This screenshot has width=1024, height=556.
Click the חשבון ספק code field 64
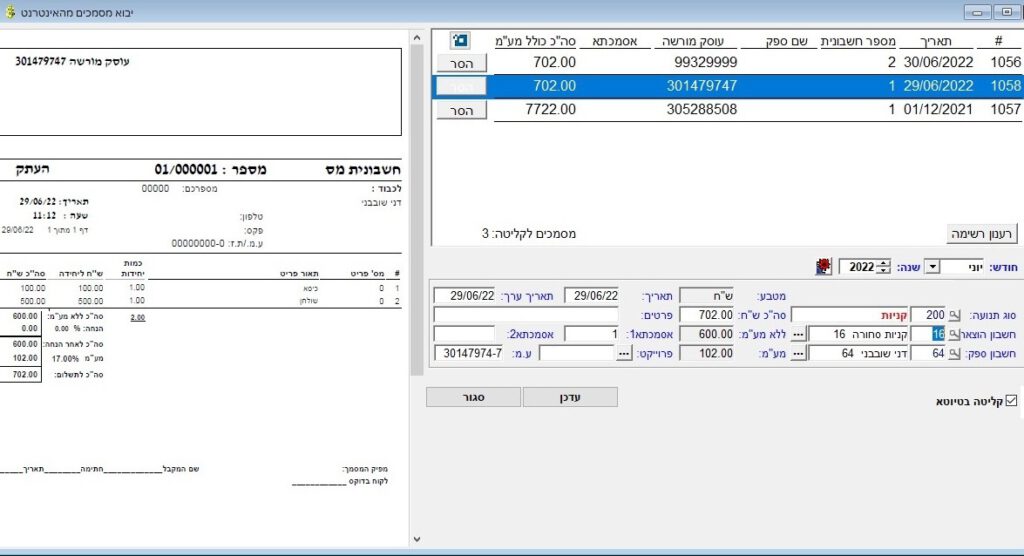tap(928, 353)
